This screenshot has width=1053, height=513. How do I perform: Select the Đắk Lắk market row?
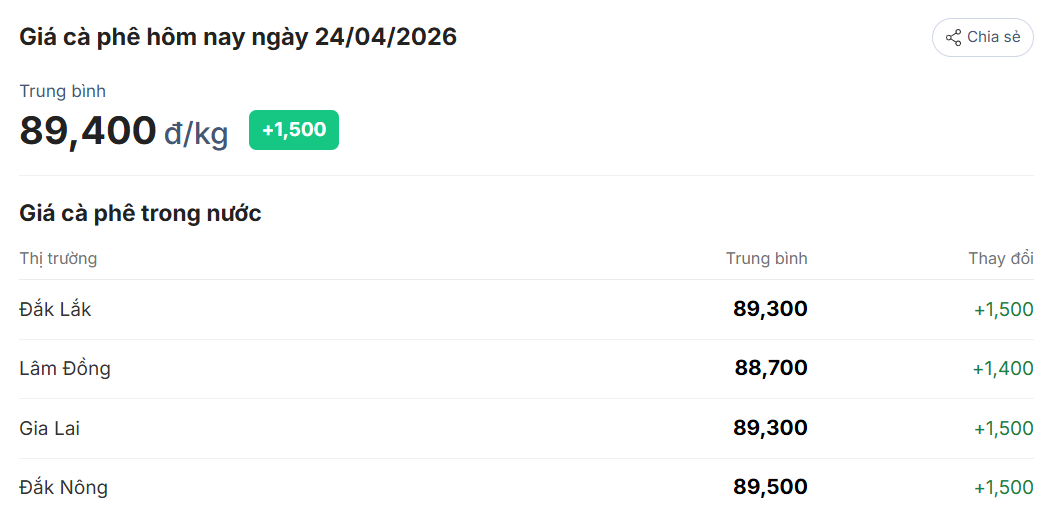point(55,309)
